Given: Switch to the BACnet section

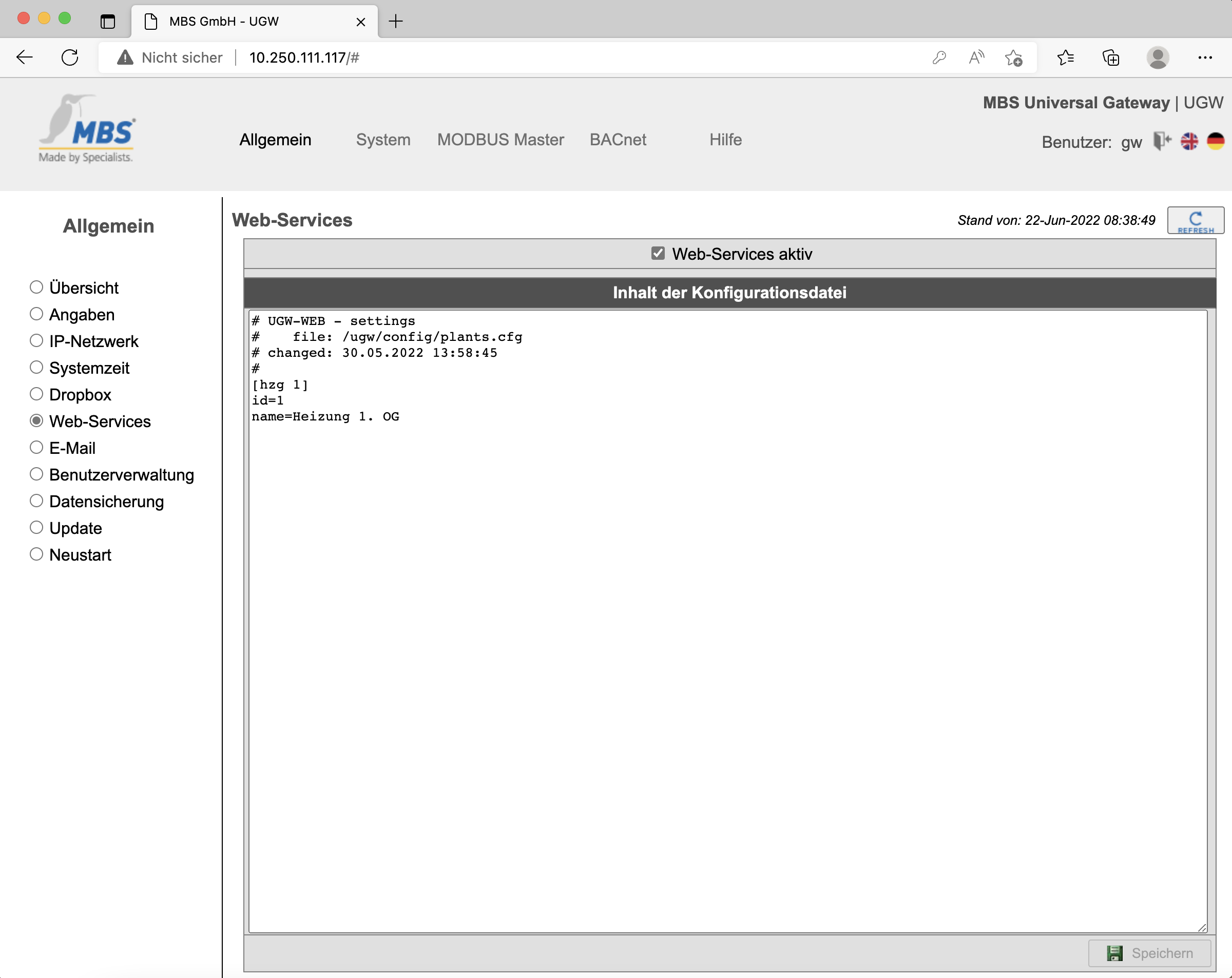Looking at the screenshot, I should (618, 140).
